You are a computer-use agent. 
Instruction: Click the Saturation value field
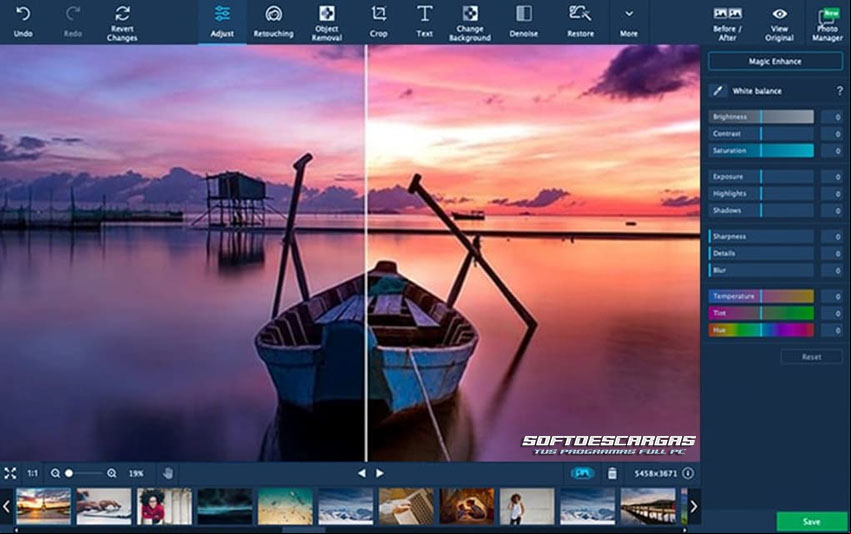(831, 150)
